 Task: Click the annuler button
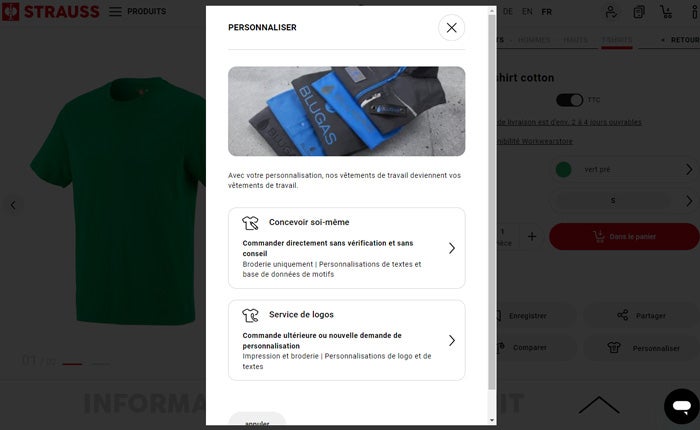257,421
